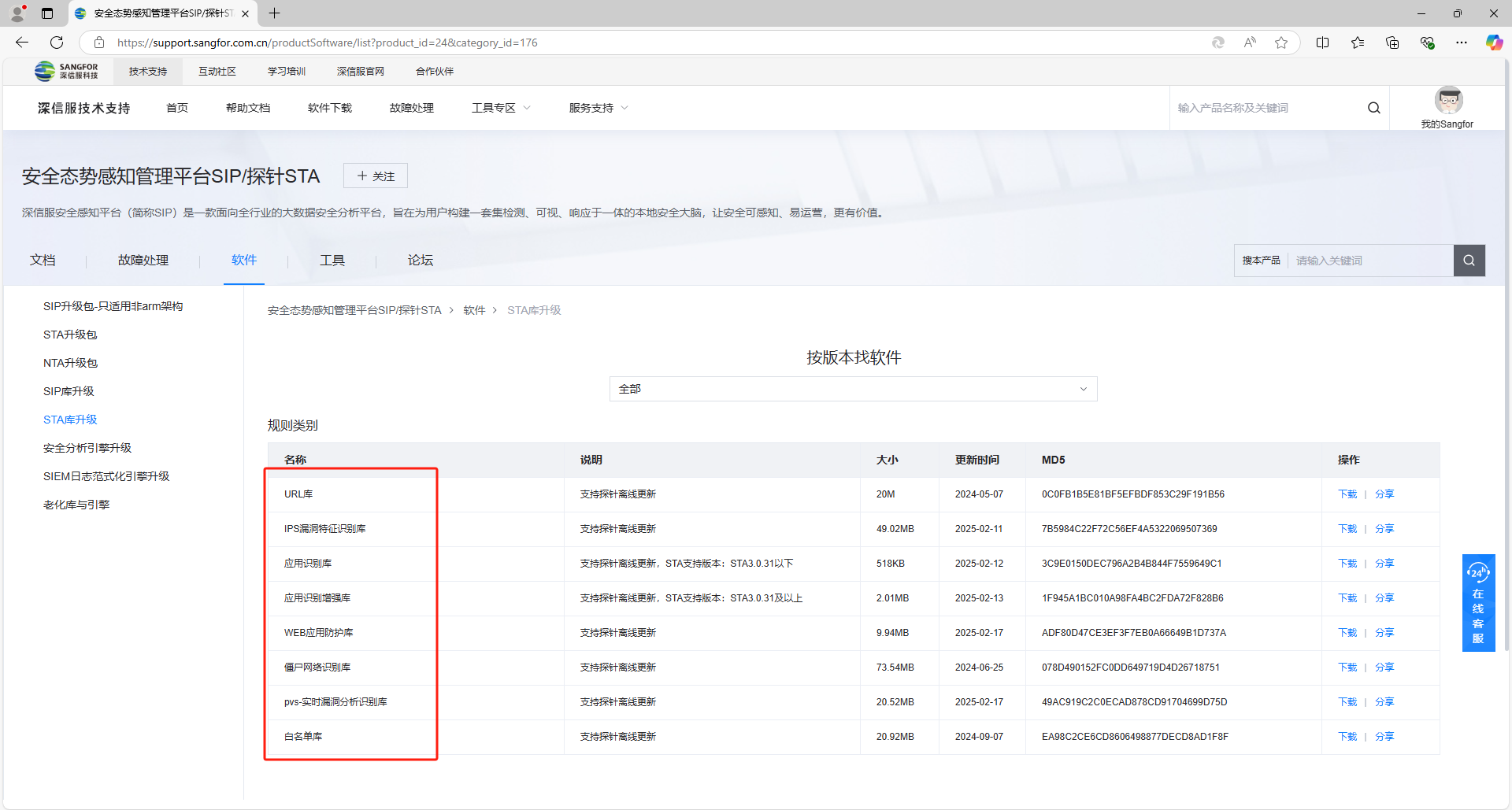Click the top search magnifier icon
The width and height of the screenshot is (1512, 810).
click(1374, 108)
